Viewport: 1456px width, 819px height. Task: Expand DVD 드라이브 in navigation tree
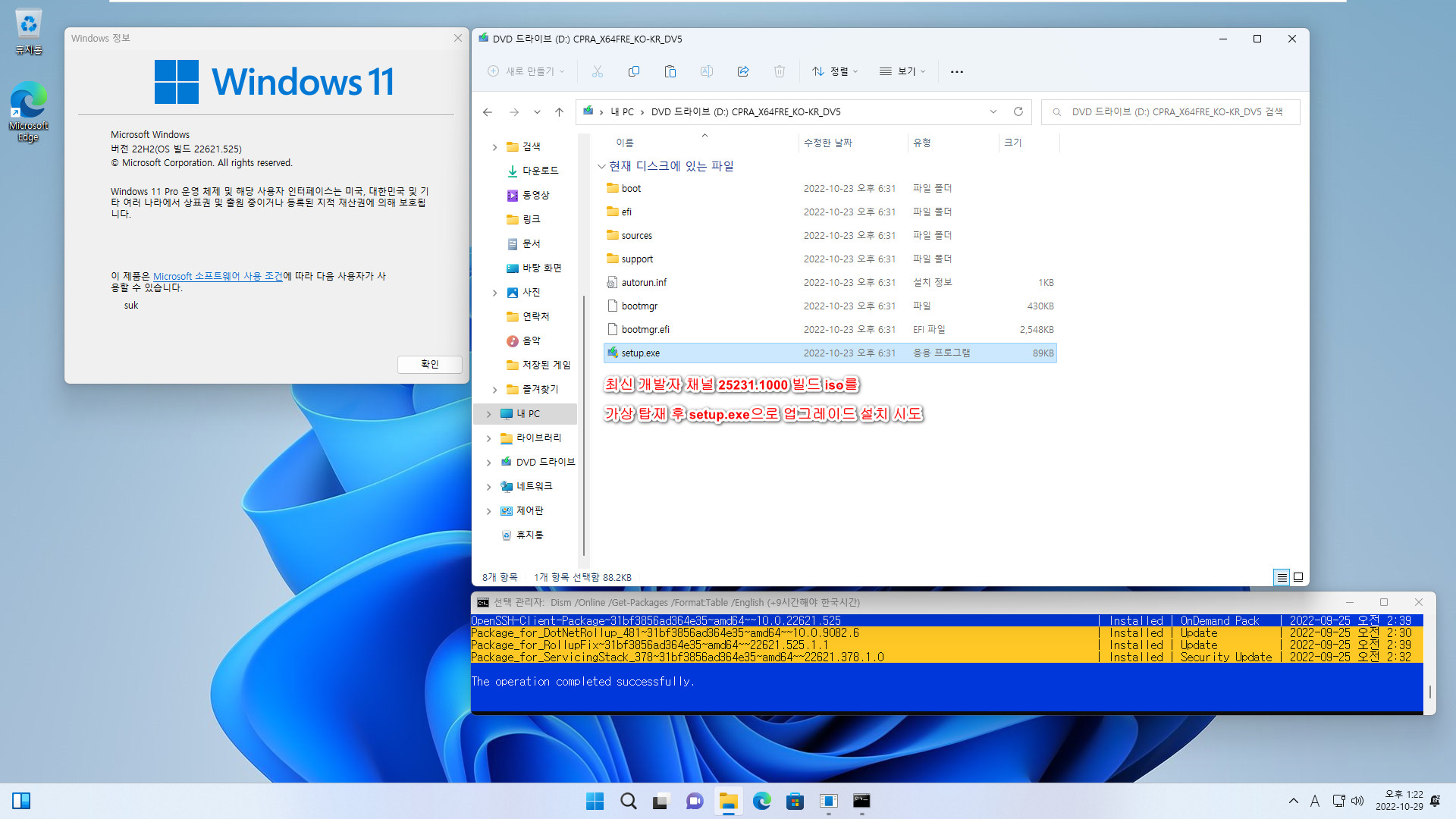pos(488,463)
